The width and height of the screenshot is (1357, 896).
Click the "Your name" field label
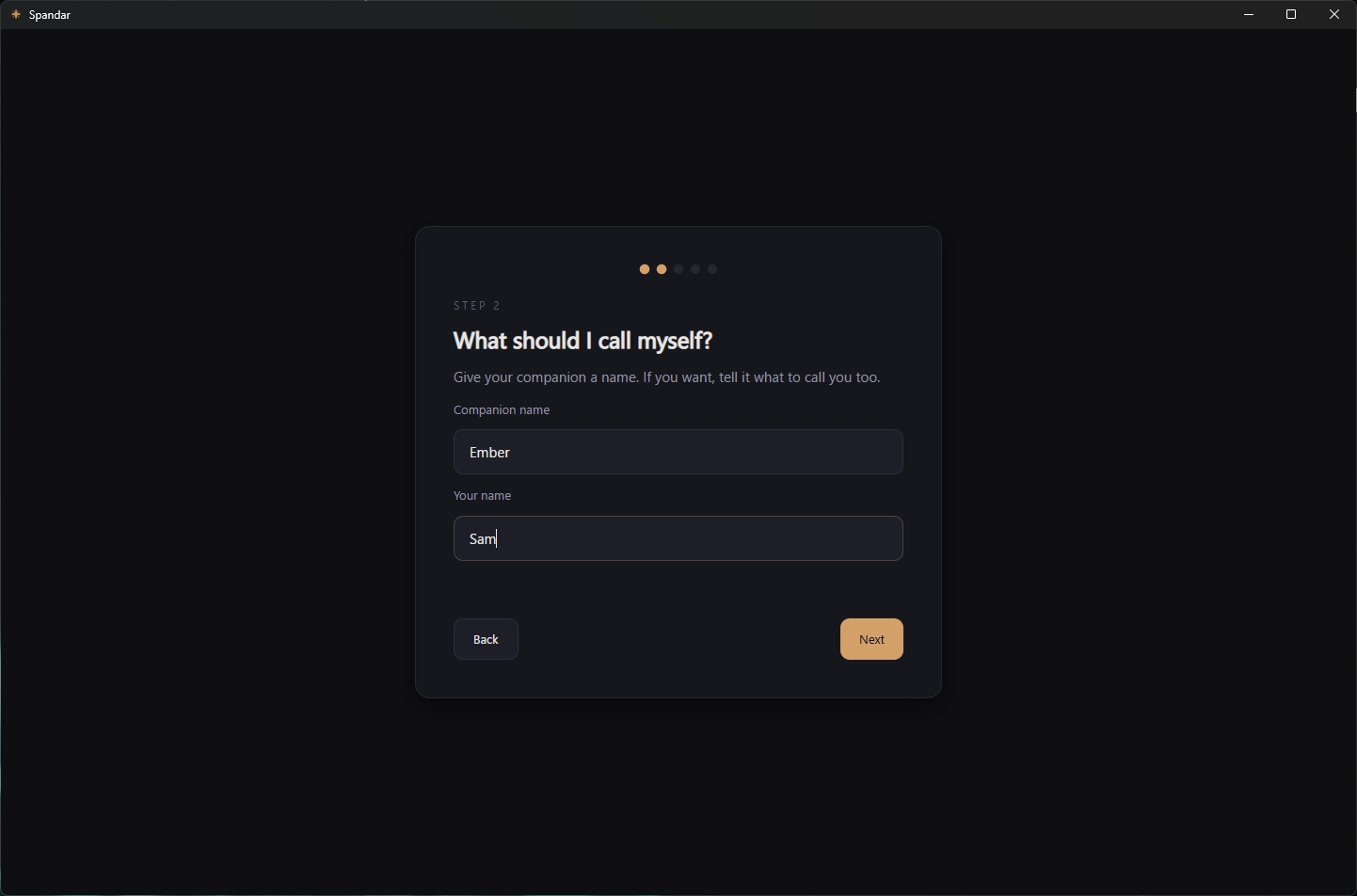click(483, 496)
